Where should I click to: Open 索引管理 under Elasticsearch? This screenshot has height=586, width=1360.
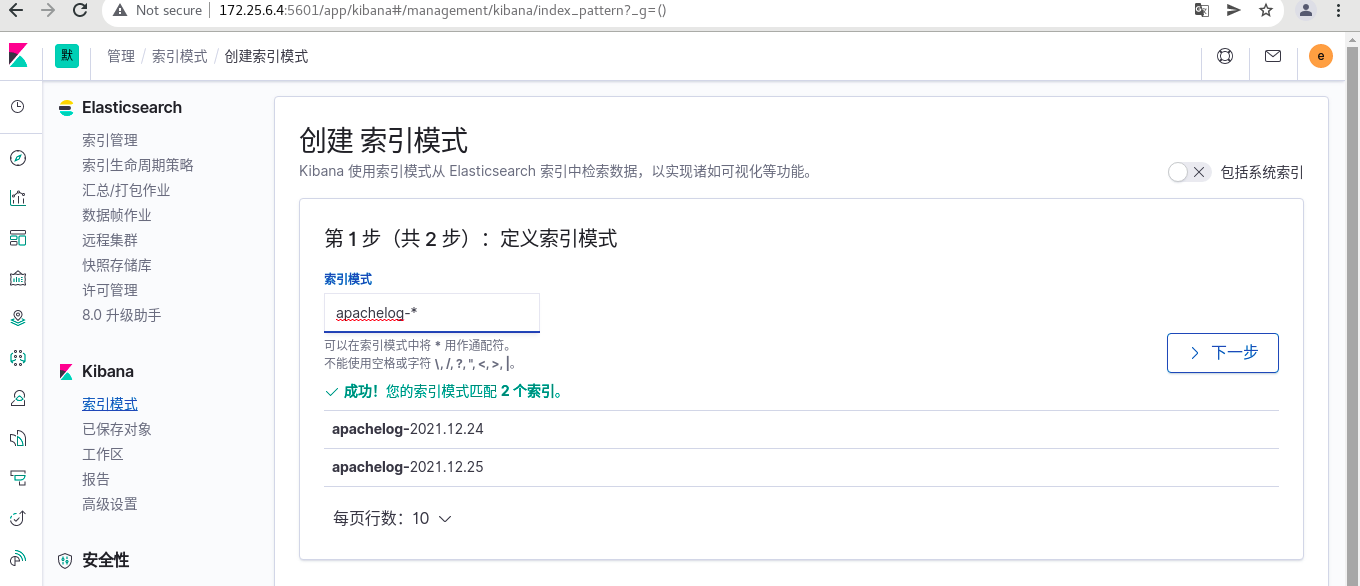[x=110, y=140]
